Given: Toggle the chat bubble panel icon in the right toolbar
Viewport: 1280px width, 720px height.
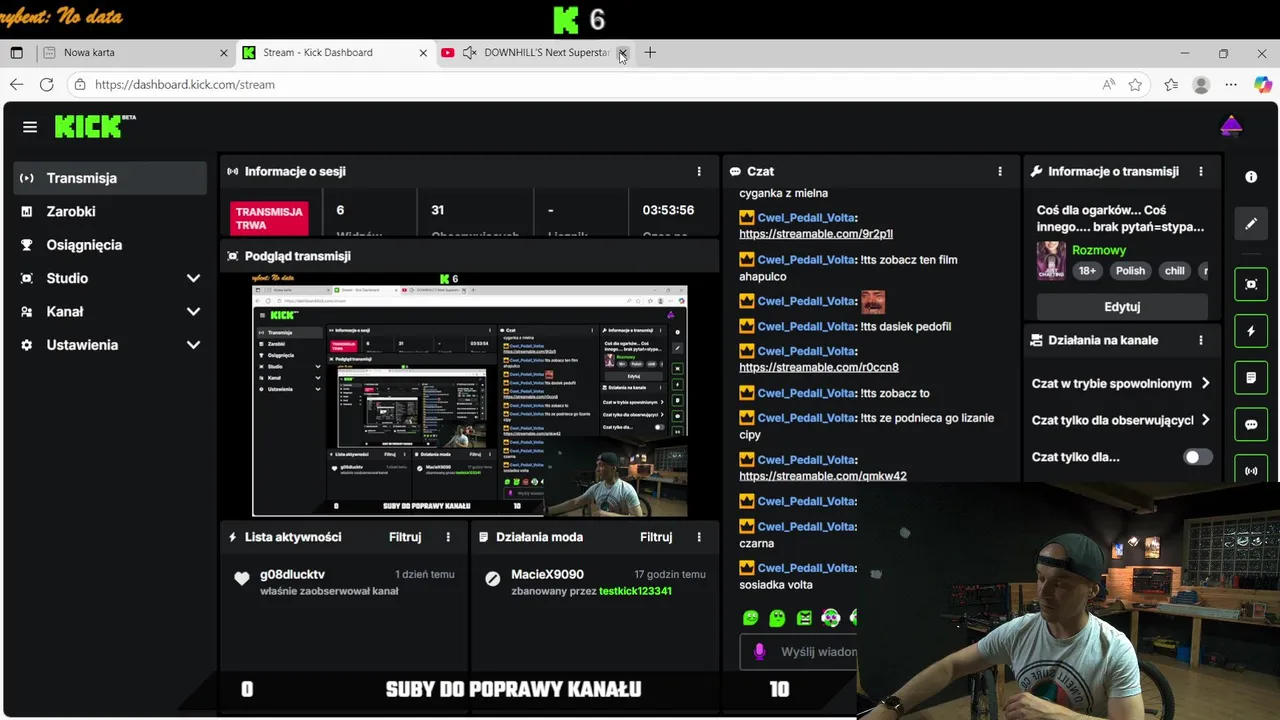Looking at the screenshot, I should pyautogui.click(x=1251, y=425).
